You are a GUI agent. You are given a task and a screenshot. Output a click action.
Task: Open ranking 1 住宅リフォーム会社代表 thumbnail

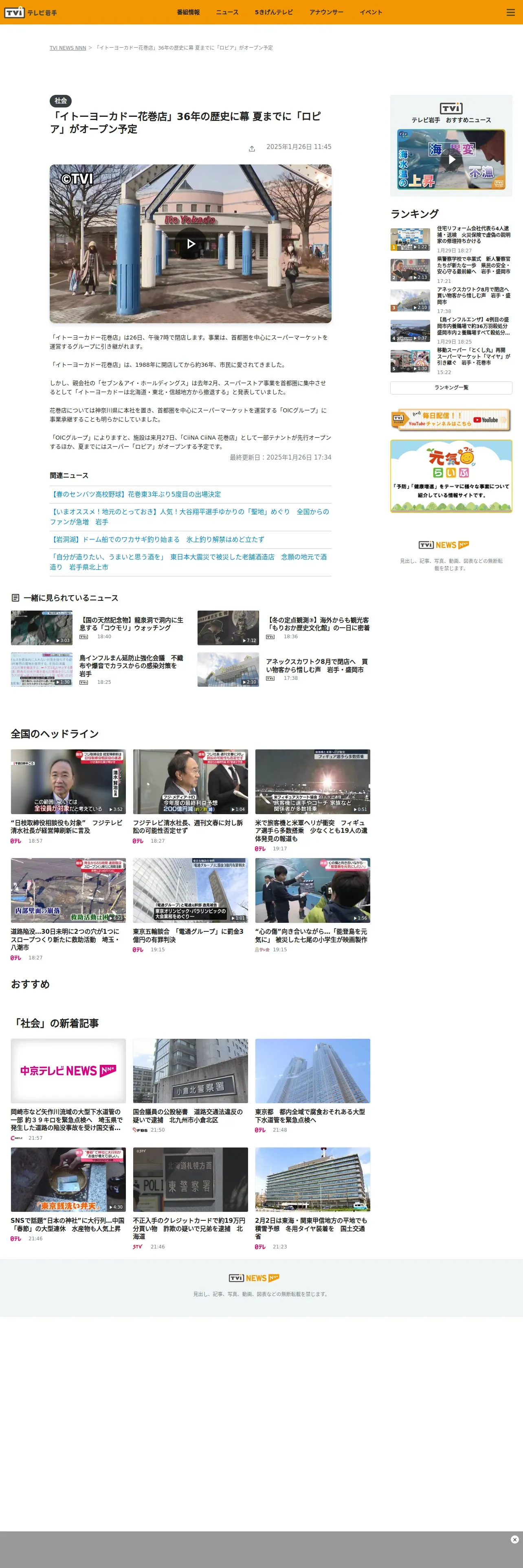(410, 239)
